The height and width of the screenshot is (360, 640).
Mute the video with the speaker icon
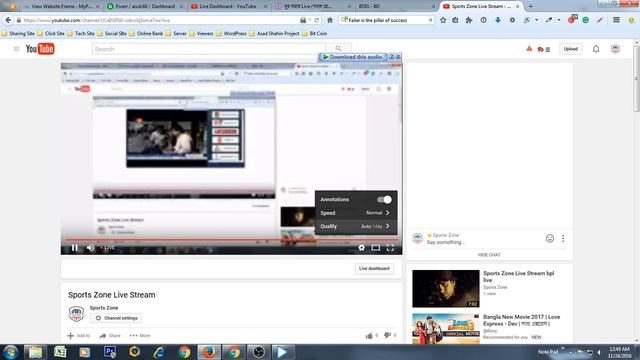point(91,248)
